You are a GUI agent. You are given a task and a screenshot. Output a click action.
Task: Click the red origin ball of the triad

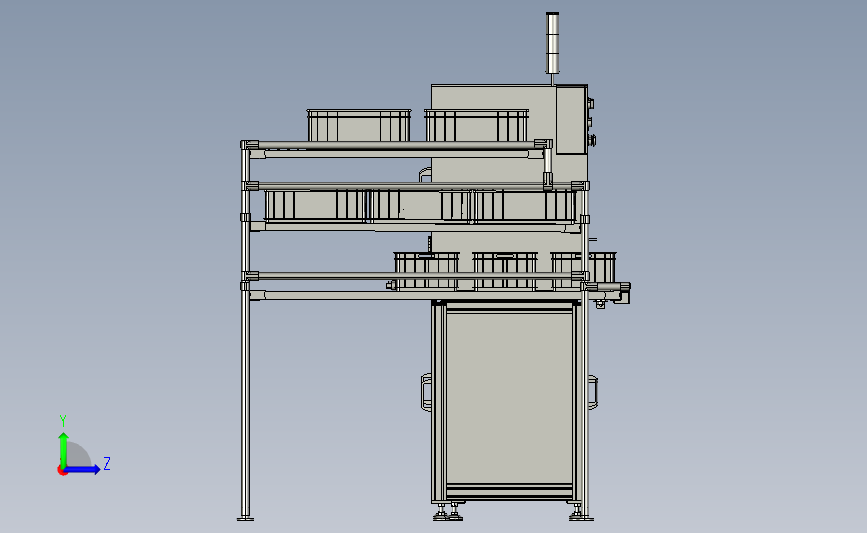(62, 471)
